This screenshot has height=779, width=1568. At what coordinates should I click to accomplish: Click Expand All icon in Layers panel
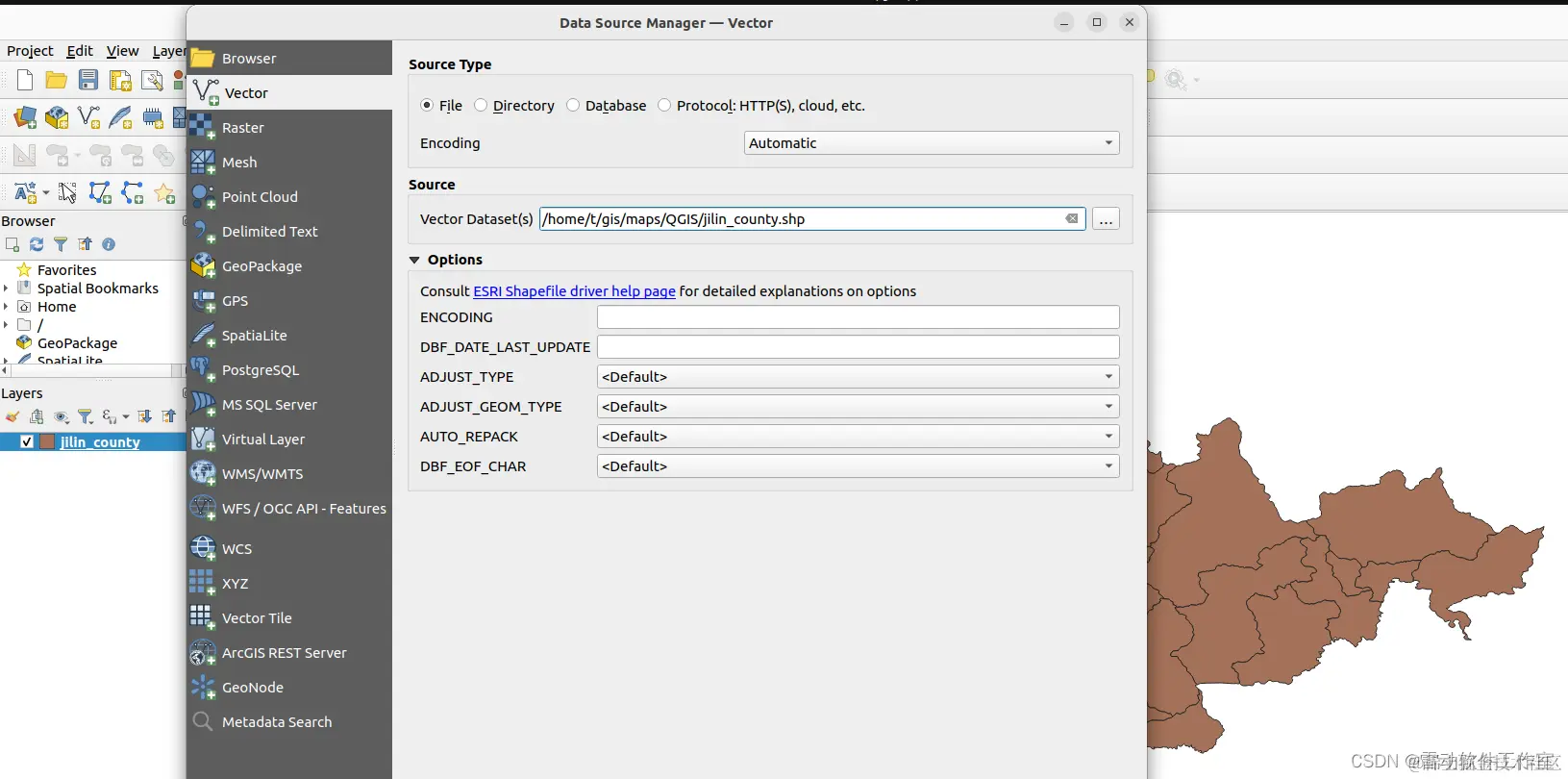pyautogui.click(x=144, y=416)
